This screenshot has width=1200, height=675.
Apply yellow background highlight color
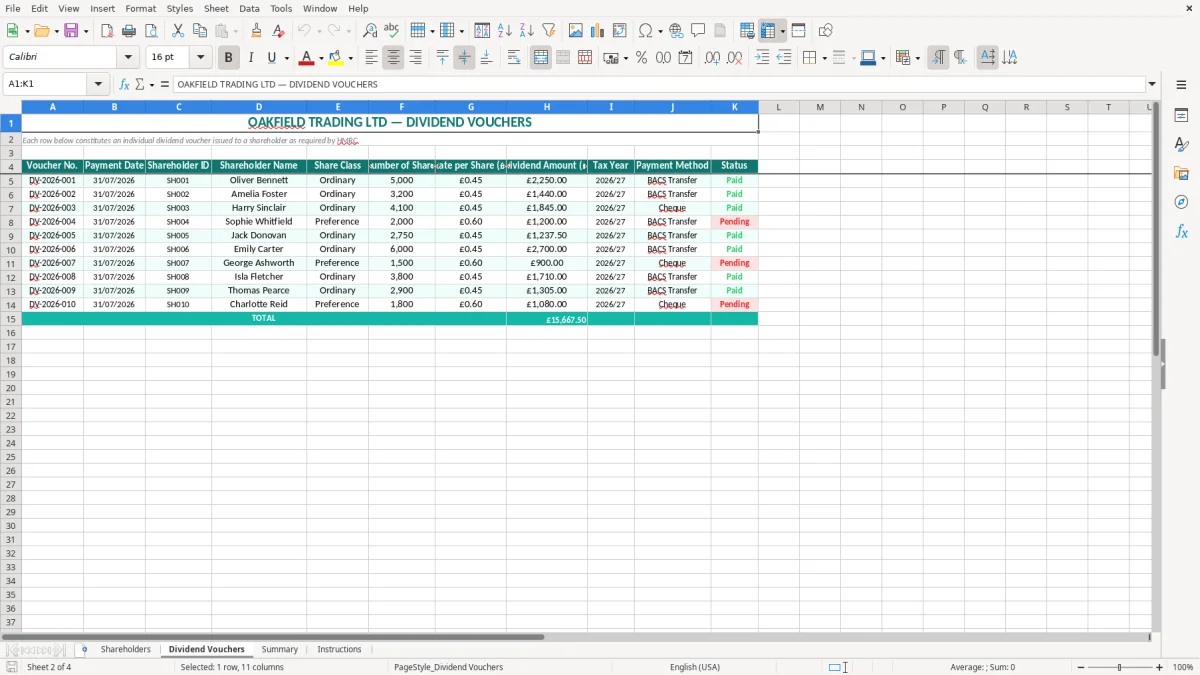coord(336,58)
